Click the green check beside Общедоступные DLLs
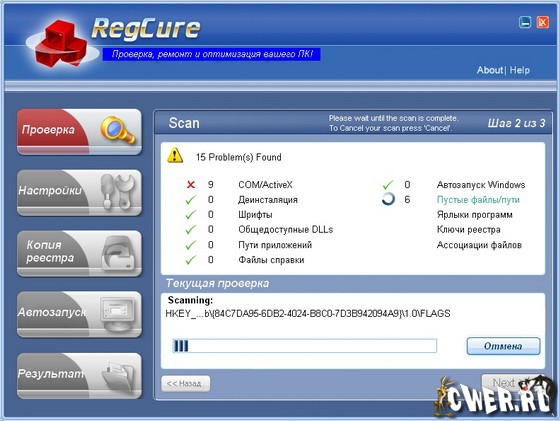This screenshot has width=560, height=421. tap(191, 230)
